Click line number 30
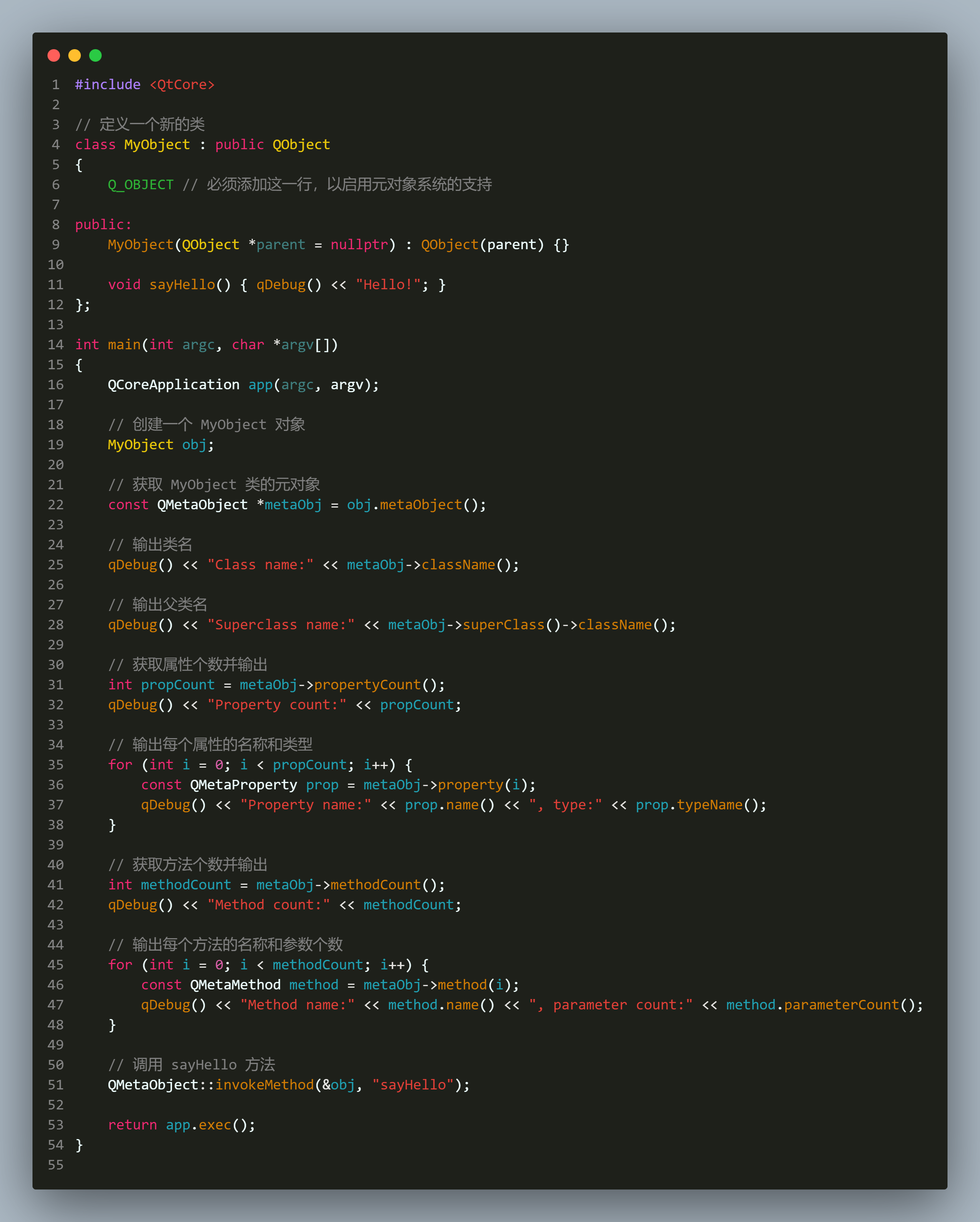Screen dimensions: 980x1222 tap(55, 665)
